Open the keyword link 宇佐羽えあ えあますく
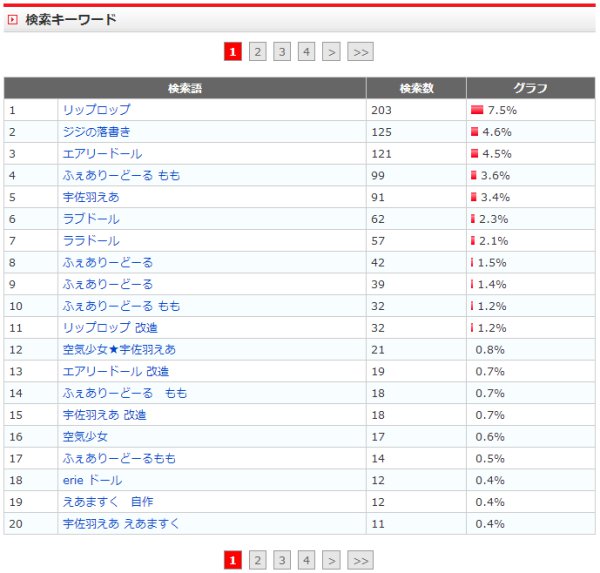Viewport: 600px width, 573px height. [x=121, y=524]
